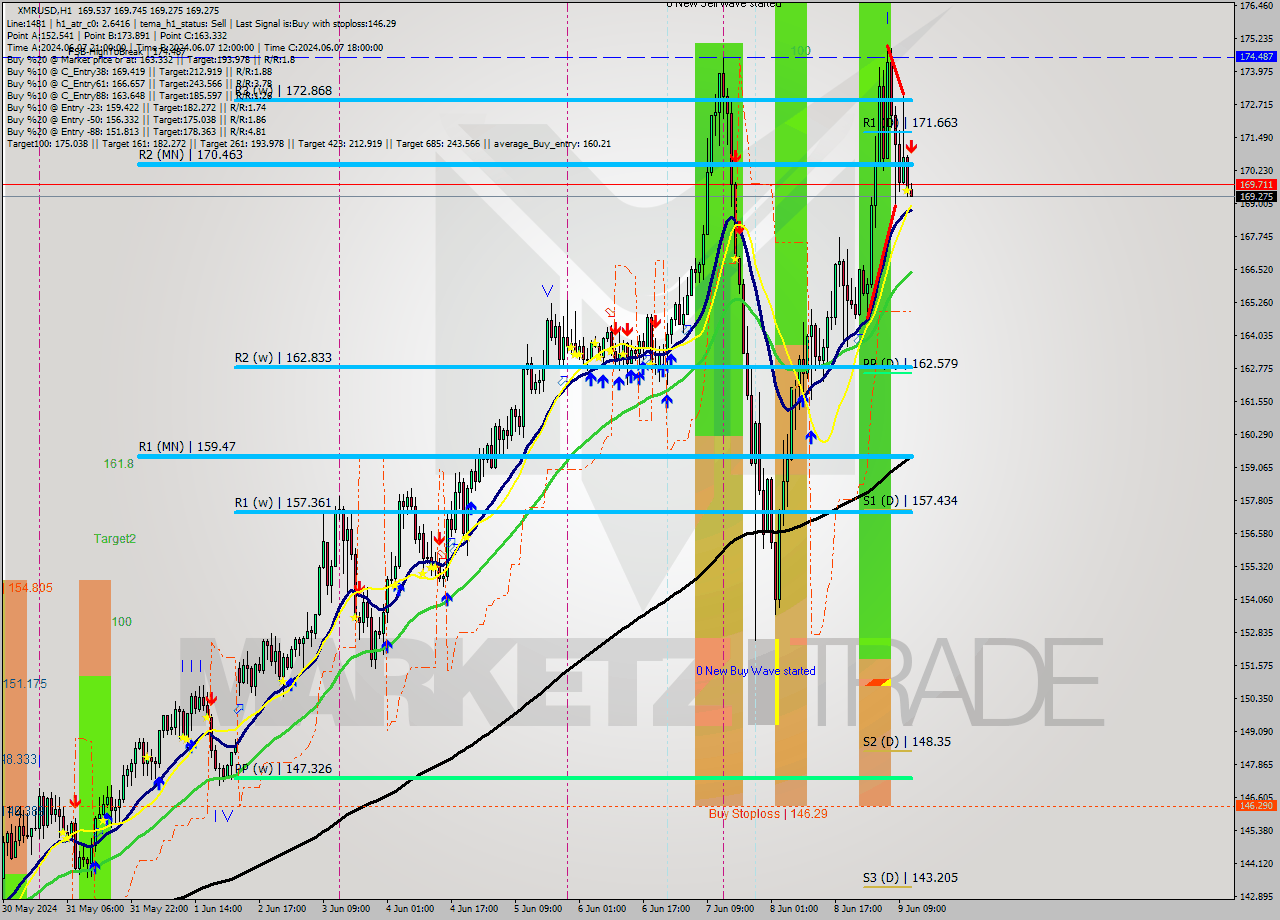This screenshot has height=920, width=1280.
Task: Click the 'Buy Stoploss | 146.29' label
Action: pyautogui.click(x=768, y=814)
